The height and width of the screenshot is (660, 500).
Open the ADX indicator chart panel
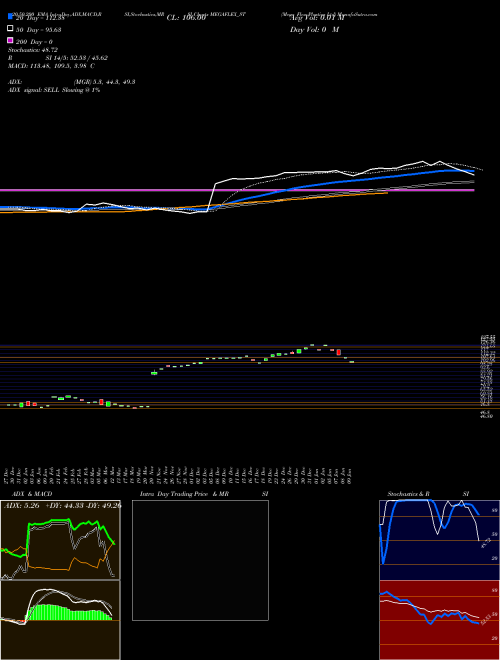pos(60,540)
